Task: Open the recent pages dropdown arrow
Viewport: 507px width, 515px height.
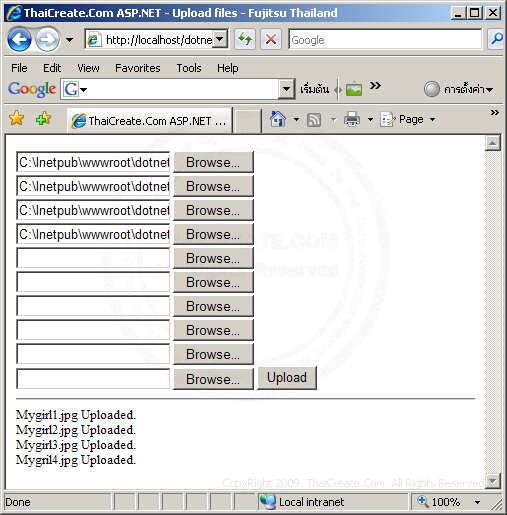Action: 69,40
